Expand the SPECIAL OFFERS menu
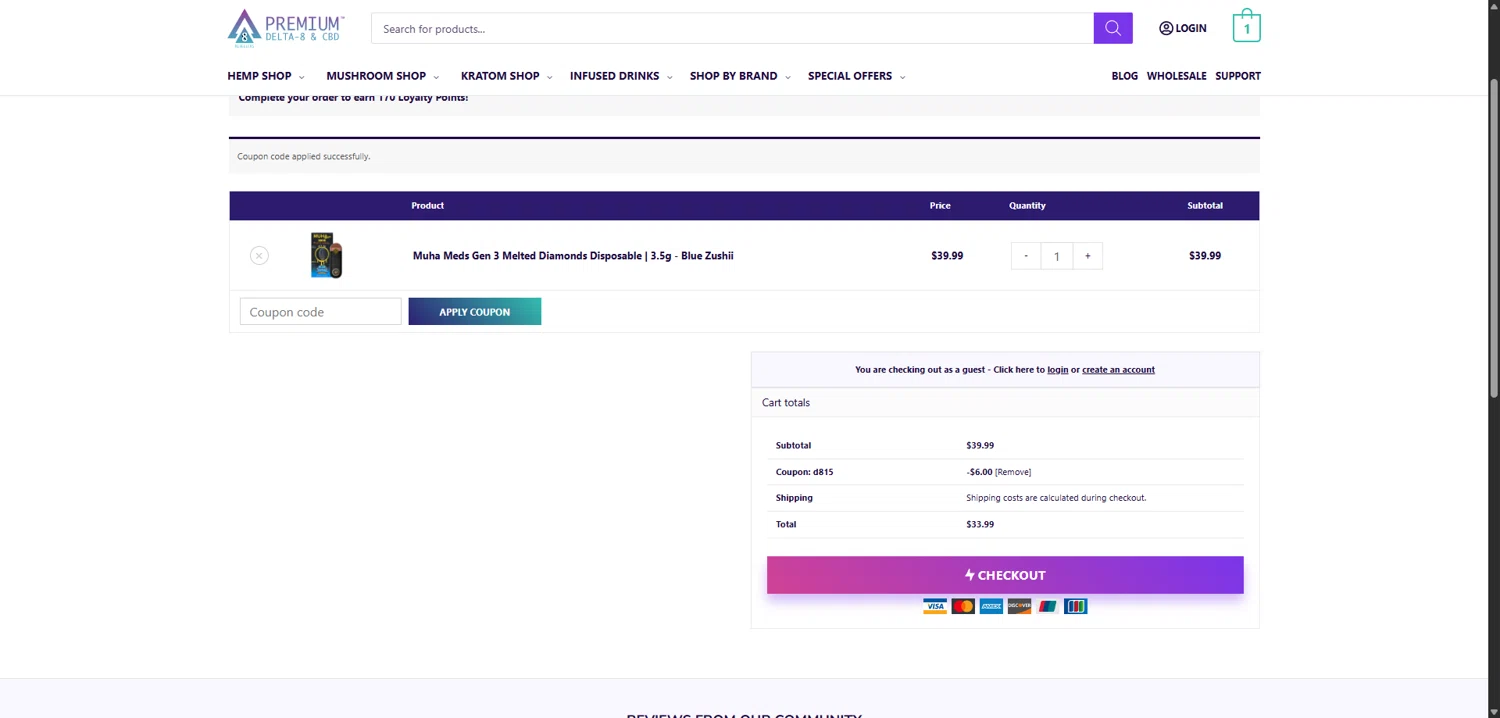The width and height of the screenshot is (1500, 718). coord(857,76)
